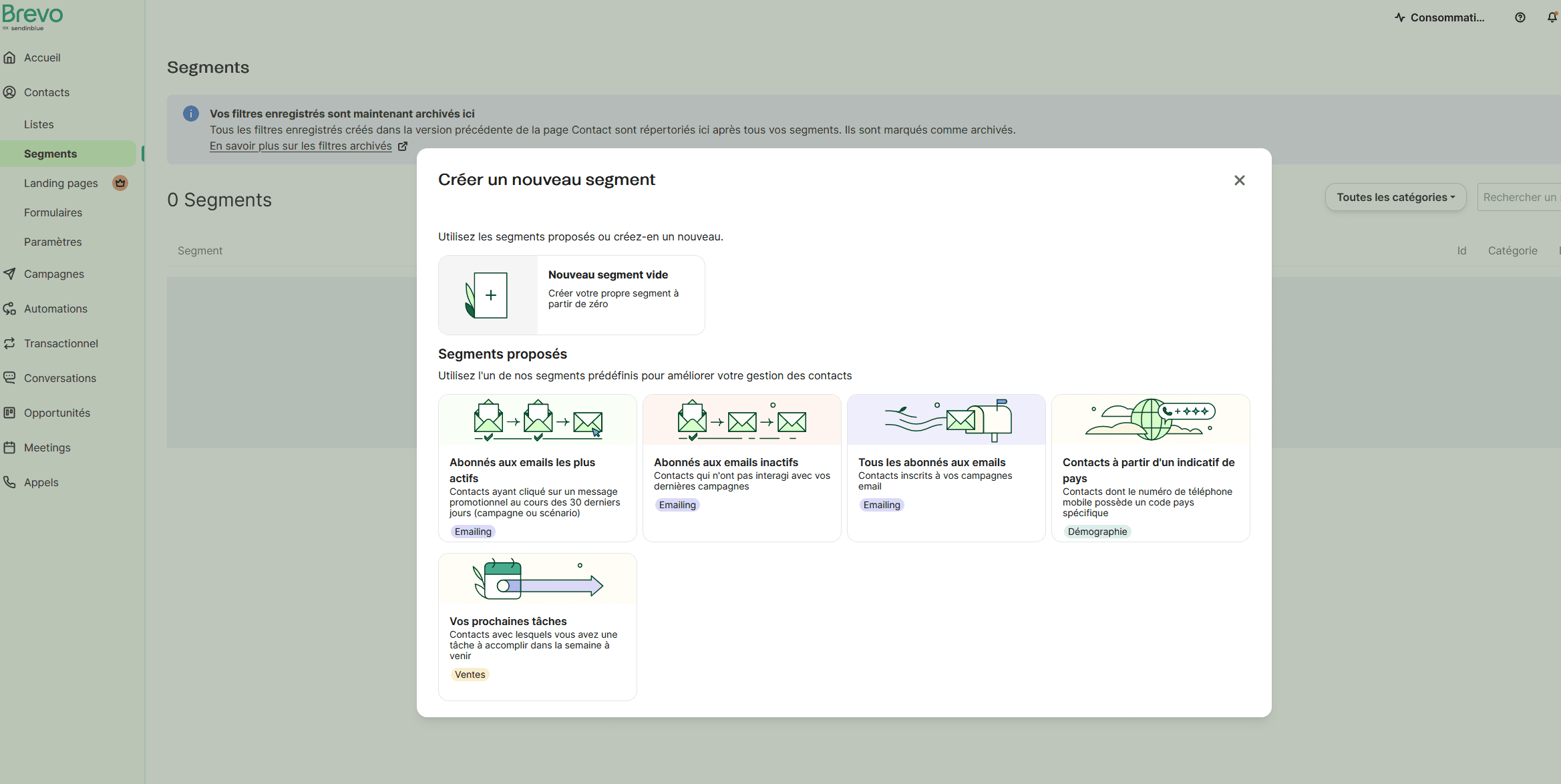Click the Appels phone icon
Image resolution: width=1561 pixels, height=784 pixels.
pos(9,482)
